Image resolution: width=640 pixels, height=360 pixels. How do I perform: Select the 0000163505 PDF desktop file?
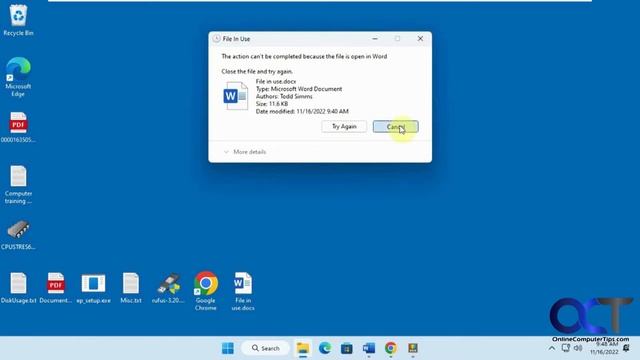pyautogui.click(x=18, y=127)
